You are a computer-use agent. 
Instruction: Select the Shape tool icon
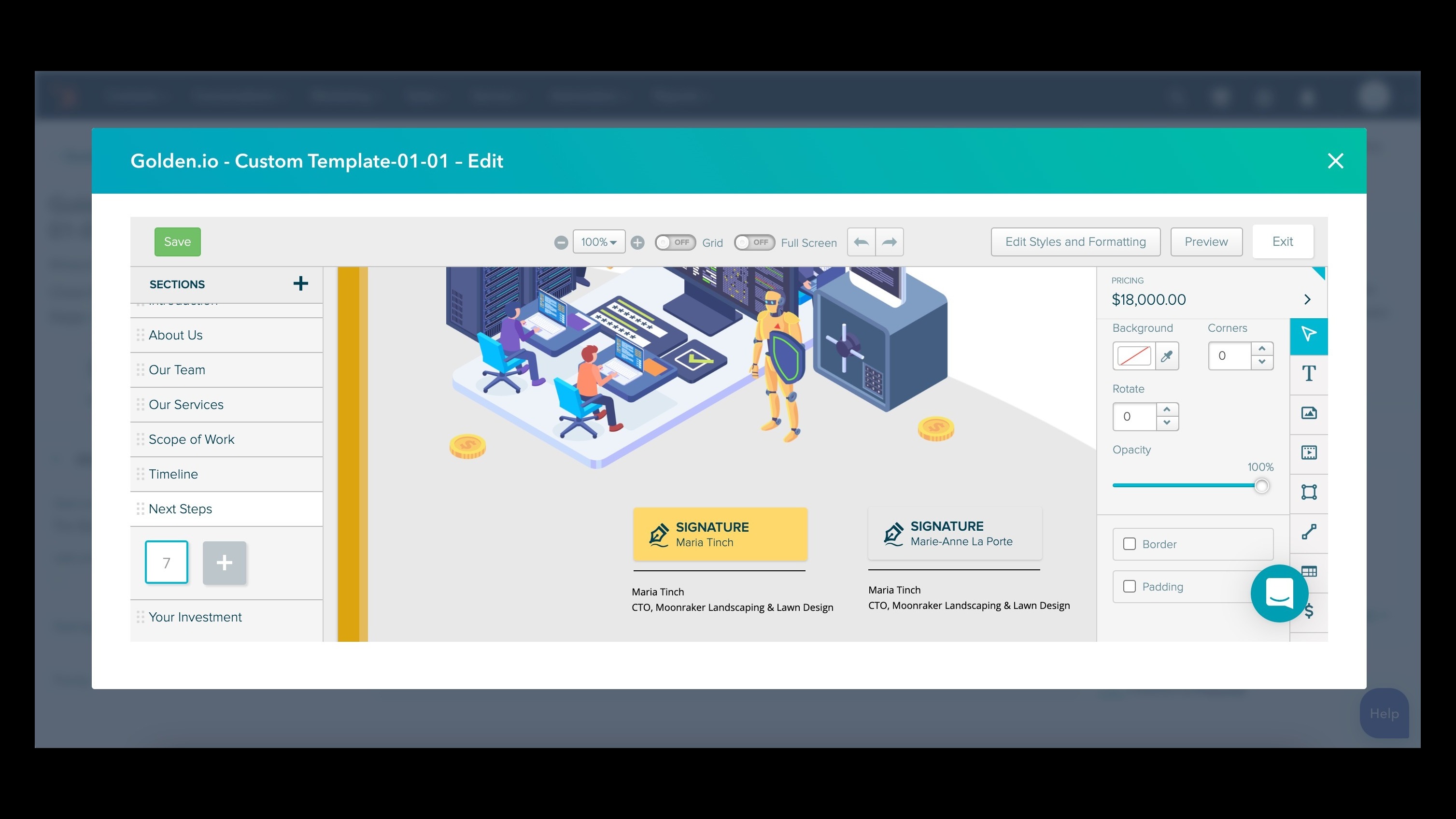pyautogui.click(x=1309, y=492)
